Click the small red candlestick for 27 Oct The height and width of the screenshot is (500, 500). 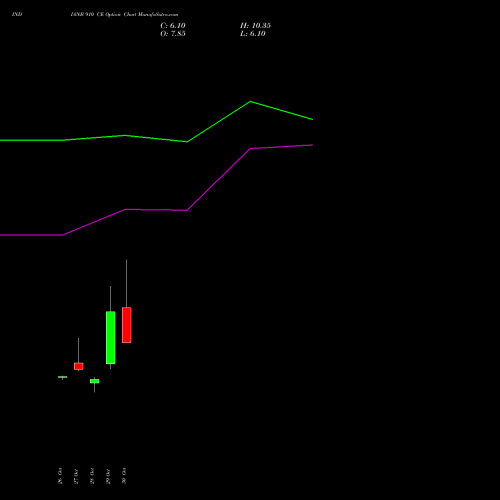[79, 366]
